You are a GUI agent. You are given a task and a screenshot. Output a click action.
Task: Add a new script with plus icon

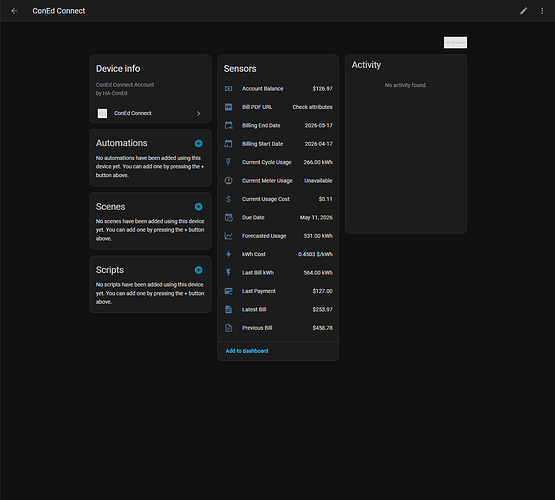pos(199,270)
